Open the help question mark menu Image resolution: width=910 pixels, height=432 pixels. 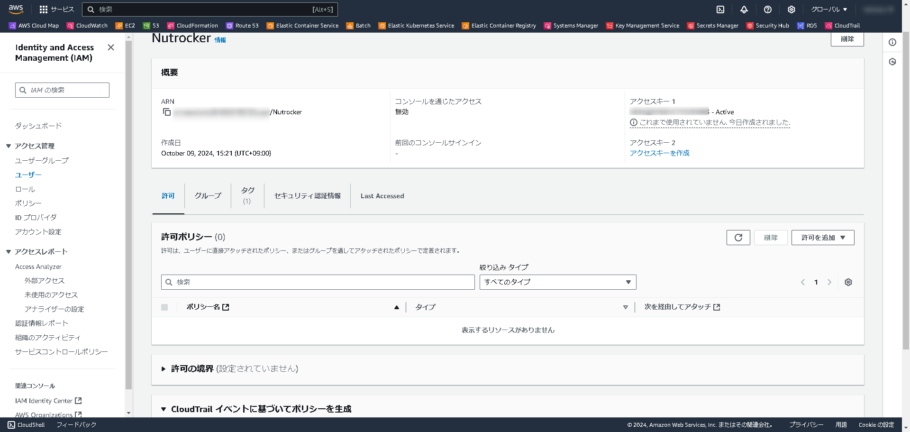point(767,9)
